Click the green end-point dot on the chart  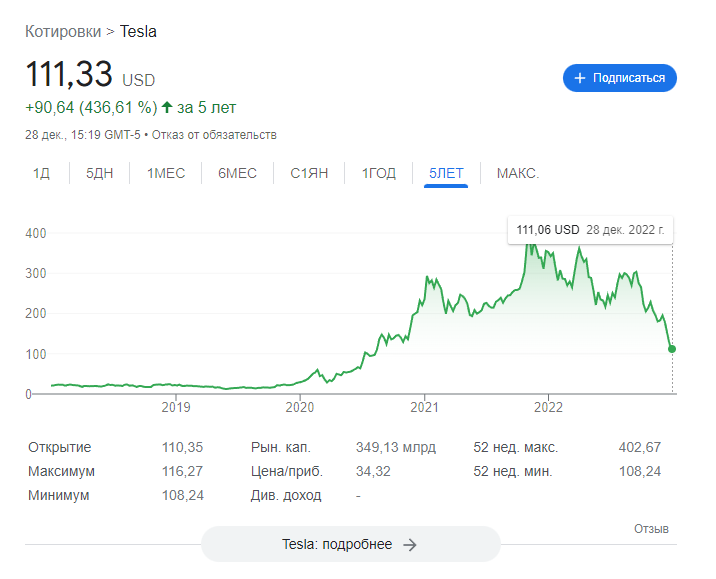tap(672, 349)
